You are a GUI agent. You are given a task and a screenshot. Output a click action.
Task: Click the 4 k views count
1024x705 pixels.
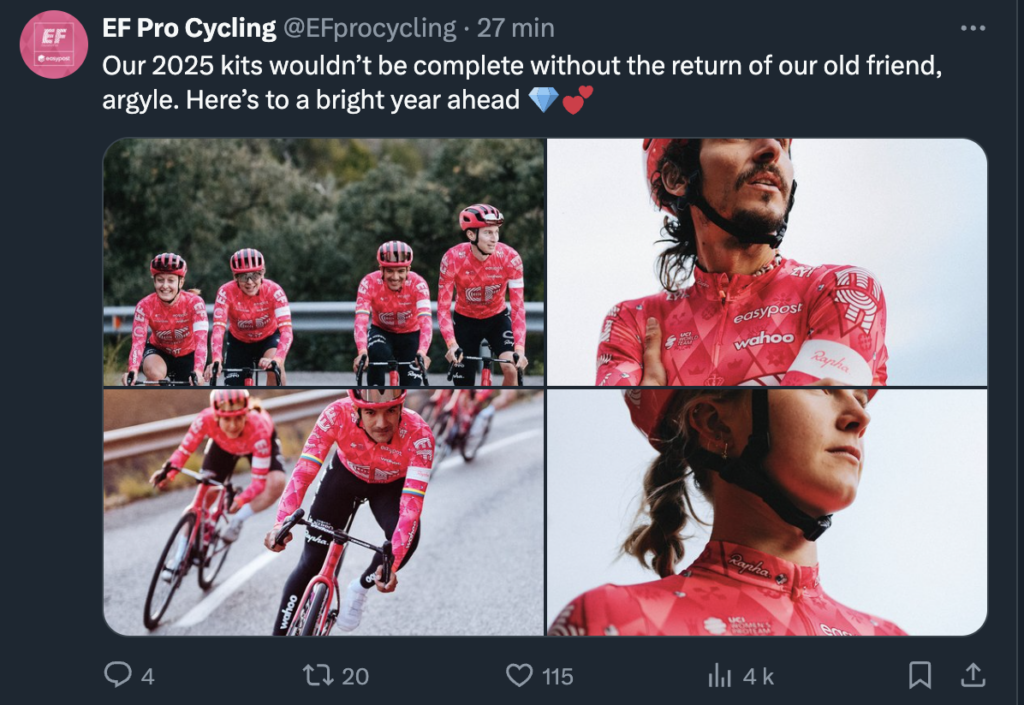pos(759,677)
